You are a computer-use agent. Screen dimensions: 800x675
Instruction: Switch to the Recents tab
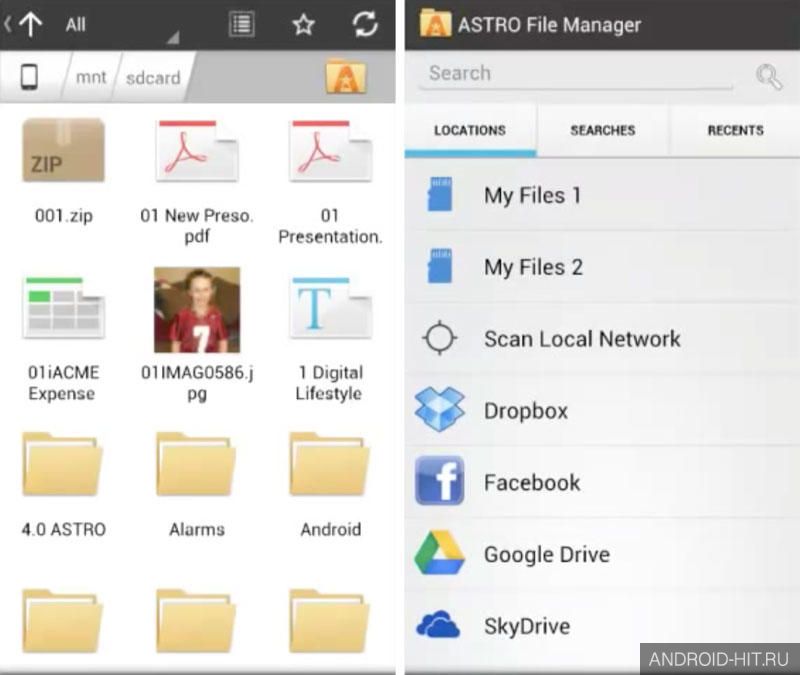point(735,131)
